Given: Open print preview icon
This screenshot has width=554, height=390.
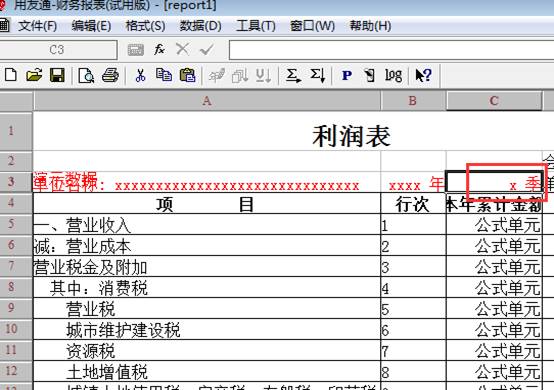Looking at the screenshot, I should 86,75.
